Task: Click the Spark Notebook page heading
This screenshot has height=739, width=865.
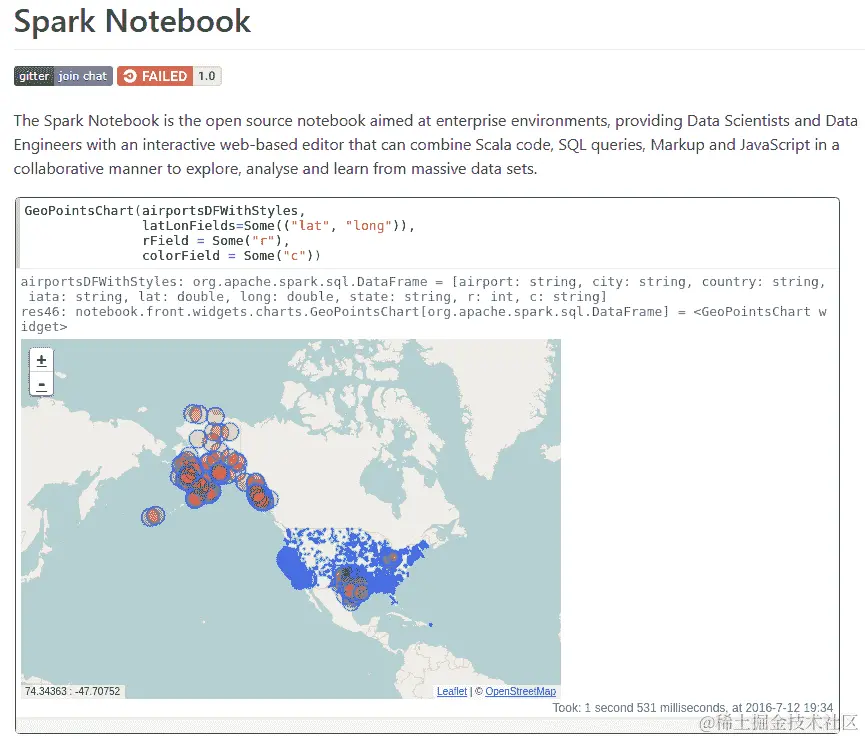Action: coord(132,22)
